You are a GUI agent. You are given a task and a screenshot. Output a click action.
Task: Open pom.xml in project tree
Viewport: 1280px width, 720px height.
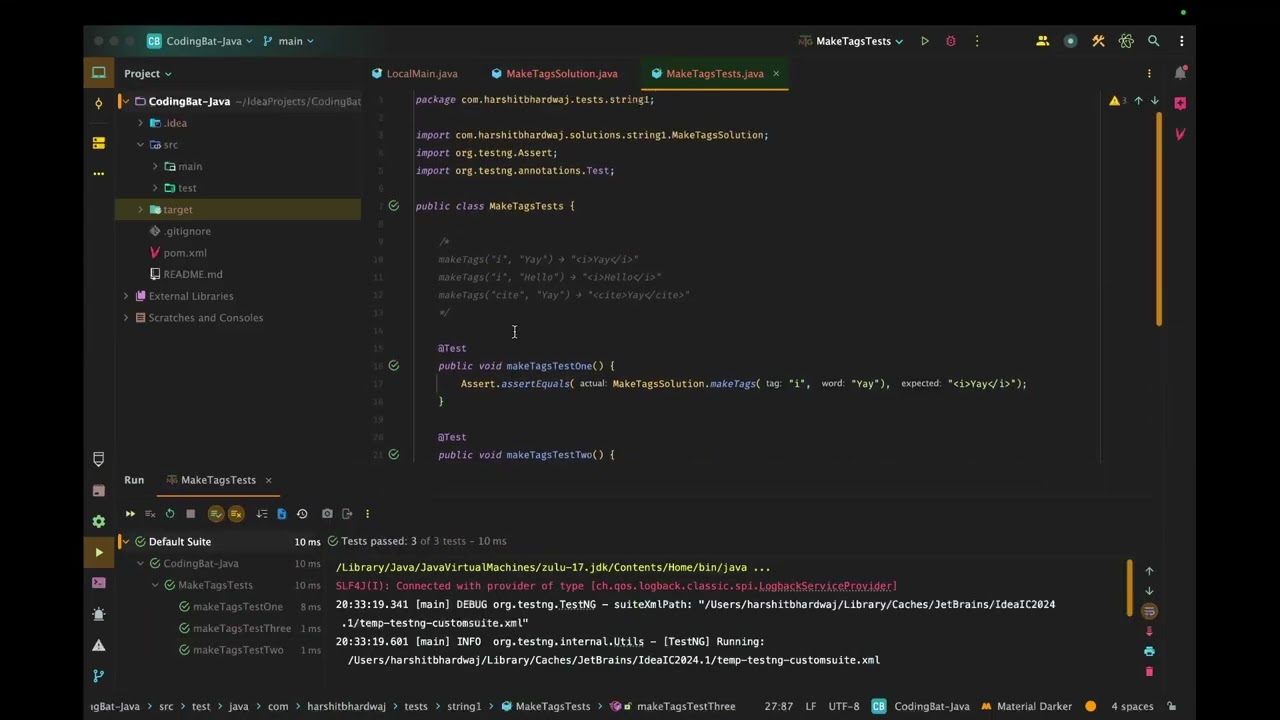point(185,253)
